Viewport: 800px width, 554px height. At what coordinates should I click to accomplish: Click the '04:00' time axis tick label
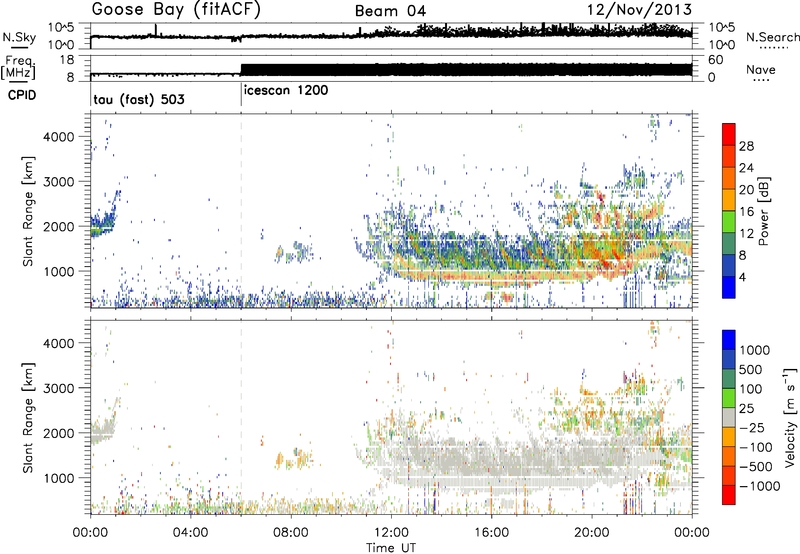[190, 533]
